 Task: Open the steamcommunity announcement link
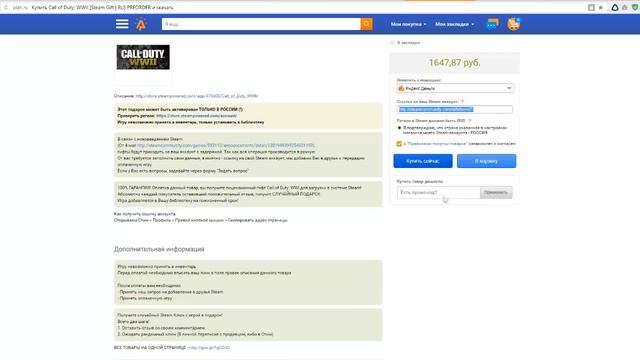pyautogui.click(x=226, y=145)
